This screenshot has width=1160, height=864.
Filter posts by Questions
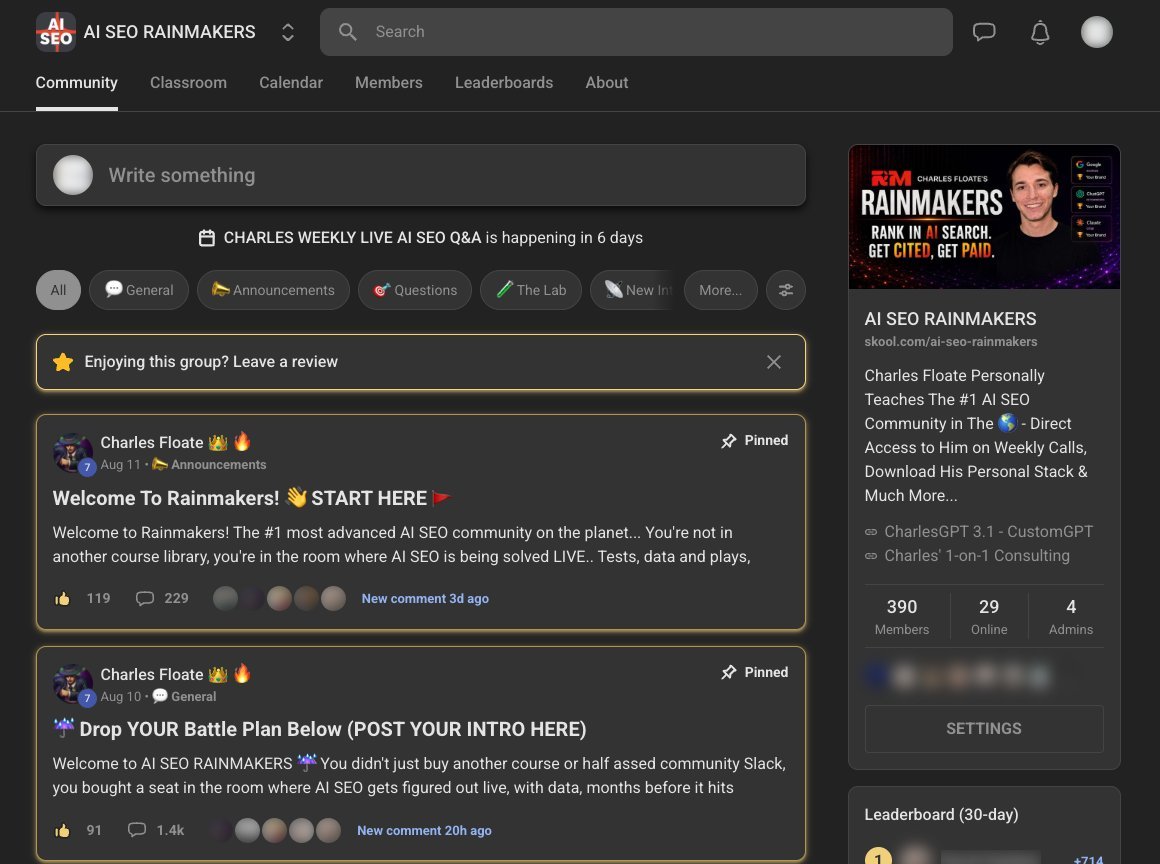[415, 290]
